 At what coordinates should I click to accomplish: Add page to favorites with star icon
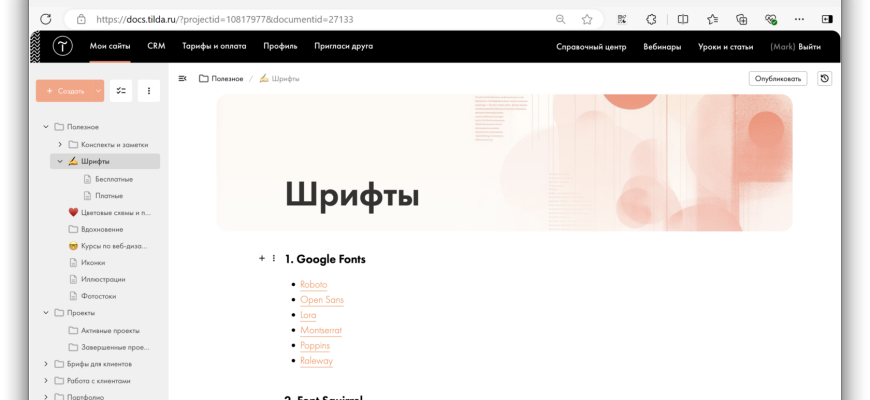[587, 19]
